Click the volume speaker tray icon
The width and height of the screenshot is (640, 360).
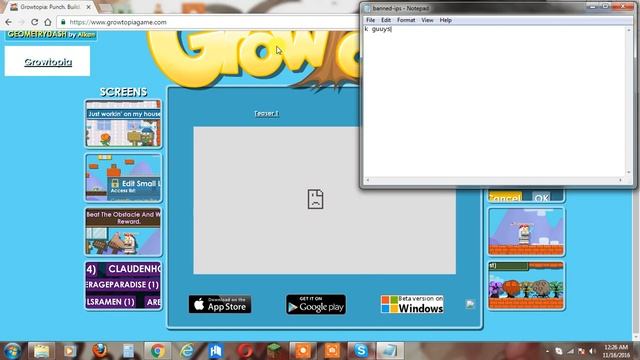point(592,351)
